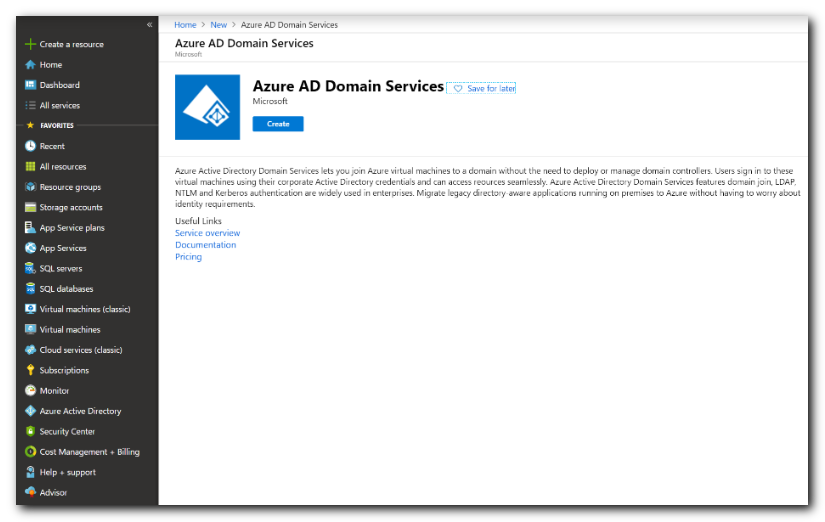This screenshot has height=522, width=825.
Task: Select the Cost Management + Billing label
Action: 90,452
